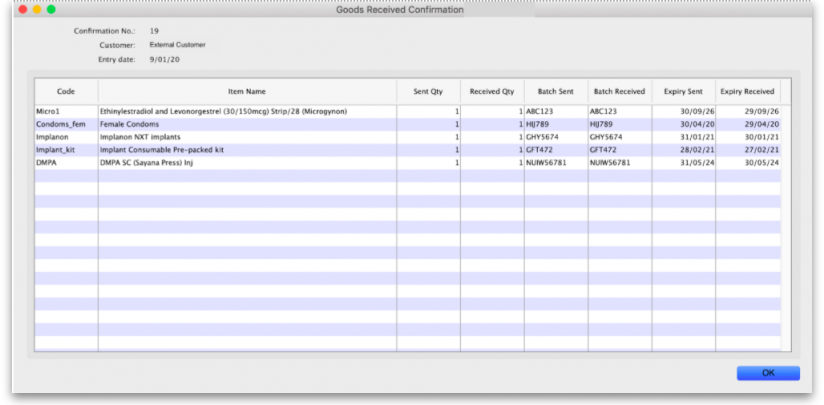The image size is (824, 405).
Task: Click expiry received date 30/05/24
Action: coord(761,162)
